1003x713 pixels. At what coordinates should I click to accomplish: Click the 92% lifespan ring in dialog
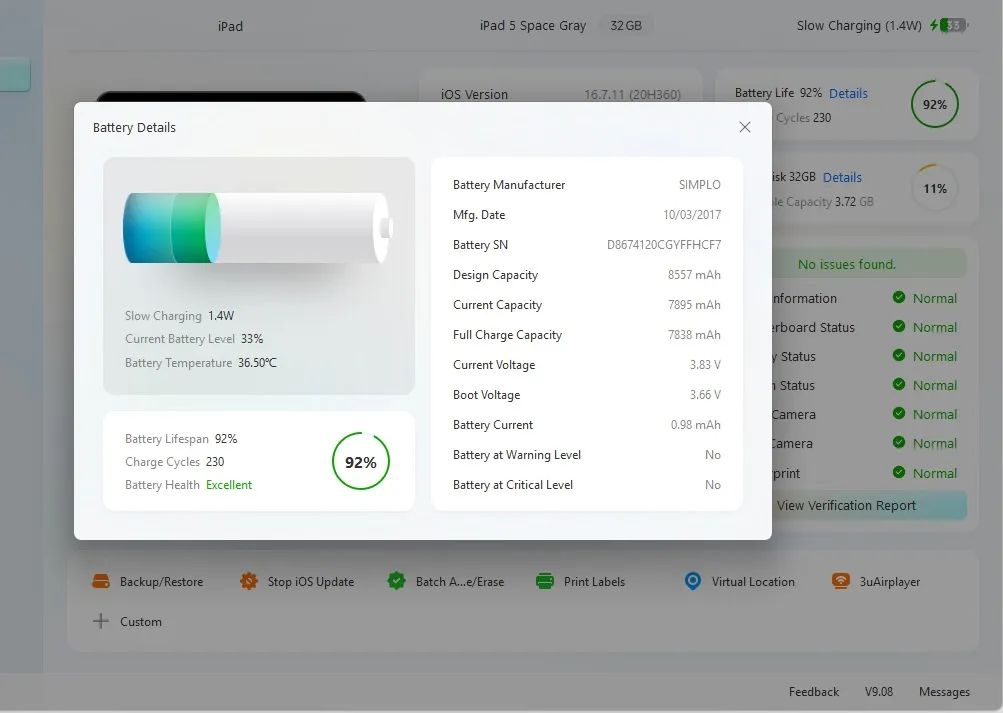(361, 462)
